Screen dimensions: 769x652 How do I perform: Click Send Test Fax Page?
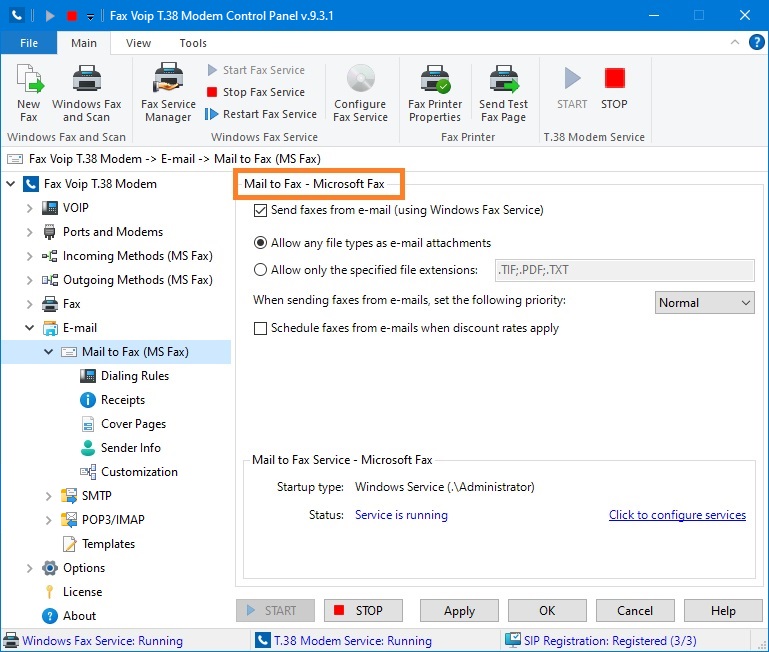click(504, 93)
